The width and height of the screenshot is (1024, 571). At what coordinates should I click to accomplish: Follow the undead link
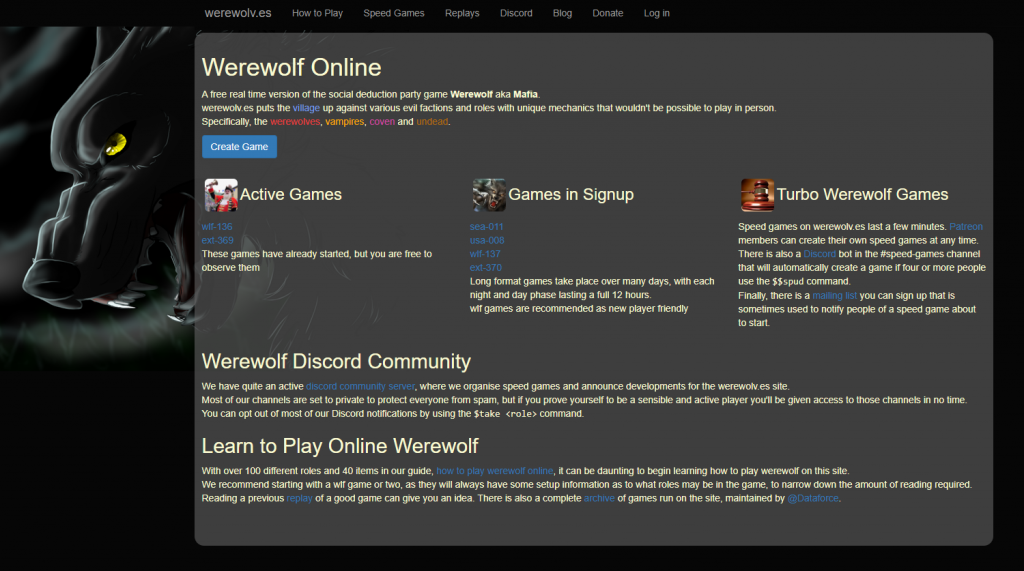click(432, 122)
